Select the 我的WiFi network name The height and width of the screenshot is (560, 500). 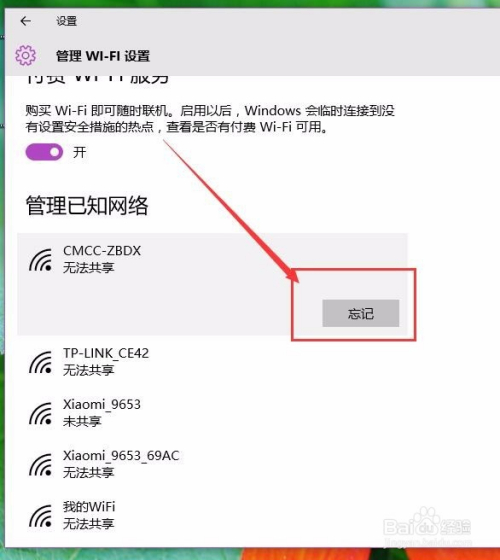tap(89, 506)
